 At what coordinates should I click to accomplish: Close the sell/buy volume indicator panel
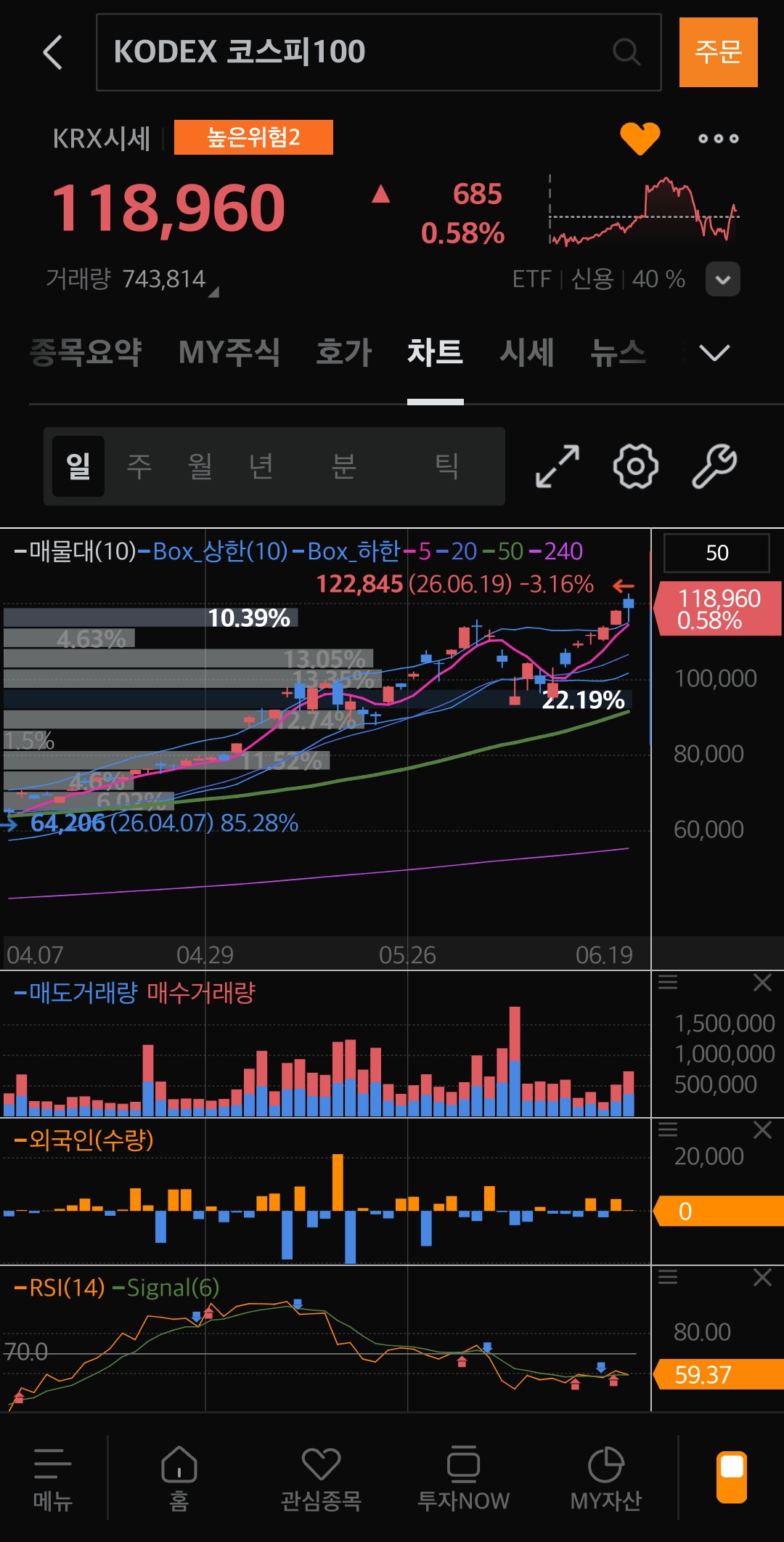(762, 983)
